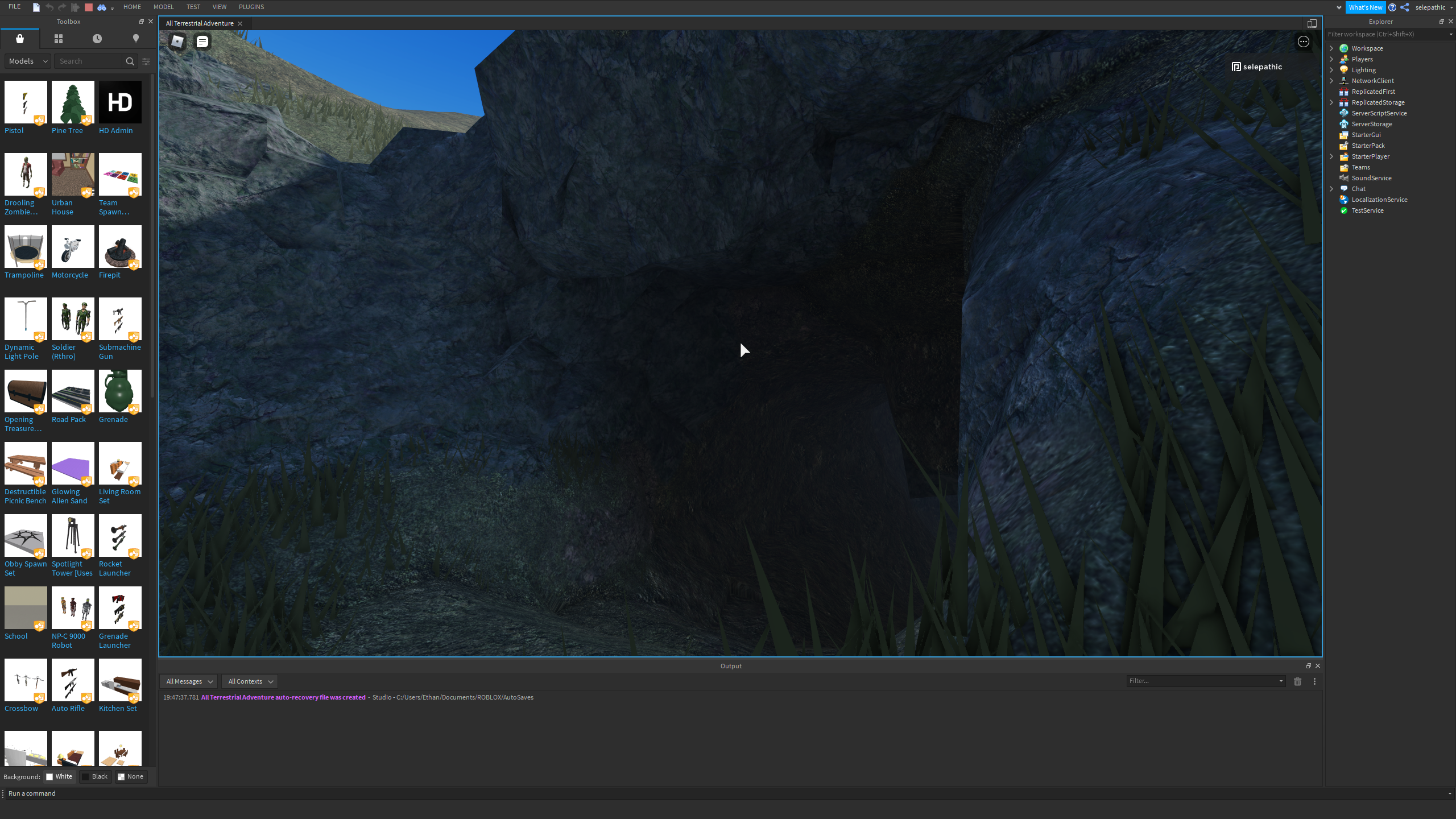The height and width of the screenshot is (819, 1456).
Task: Open the Toolbox Creations lightbulb tab
Action: click(x=135, y=39)
